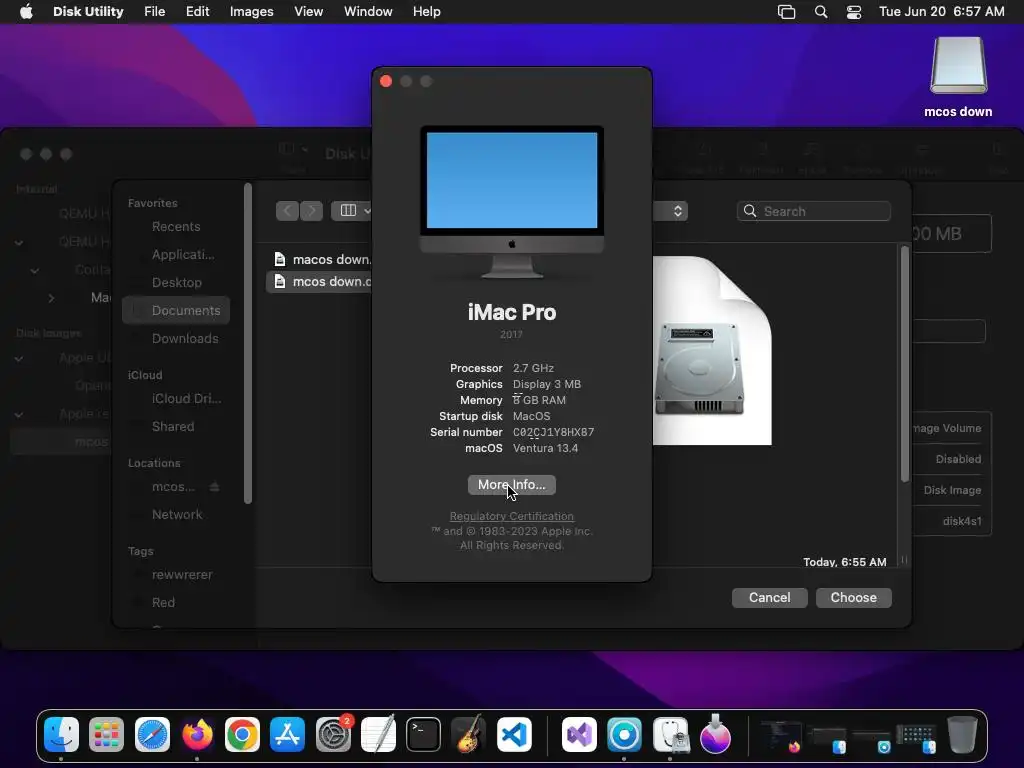Click the Stage Manager menu bar icon
The width and height of the screenshot is (1024, 768).
786,12
